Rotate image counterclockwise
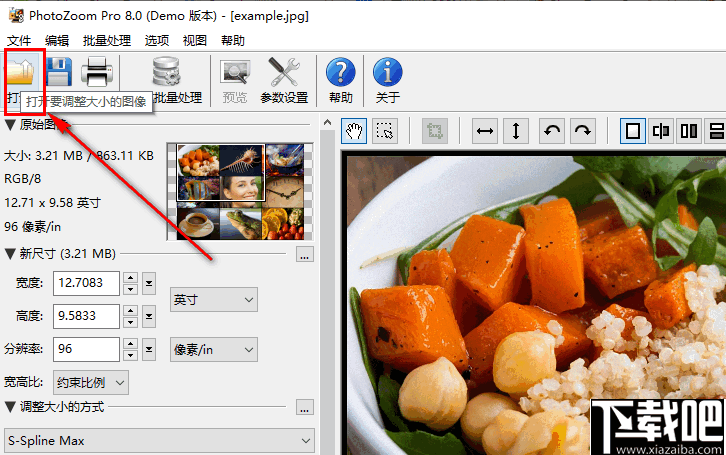This screenshot has width=726, height=455. [x=552, y=131]
